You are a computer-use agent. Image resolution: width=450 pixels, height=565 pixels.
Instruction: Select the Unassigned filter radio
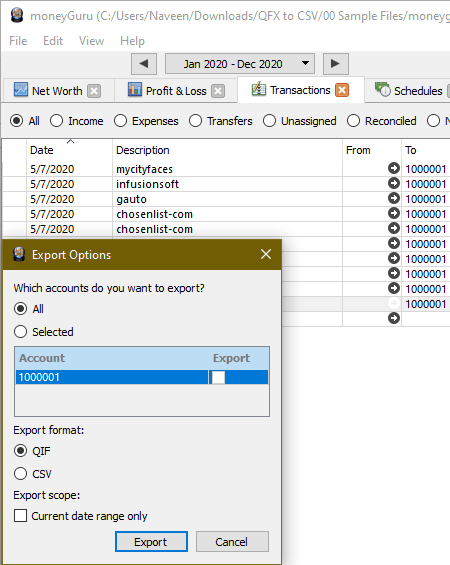click(269, 121)
